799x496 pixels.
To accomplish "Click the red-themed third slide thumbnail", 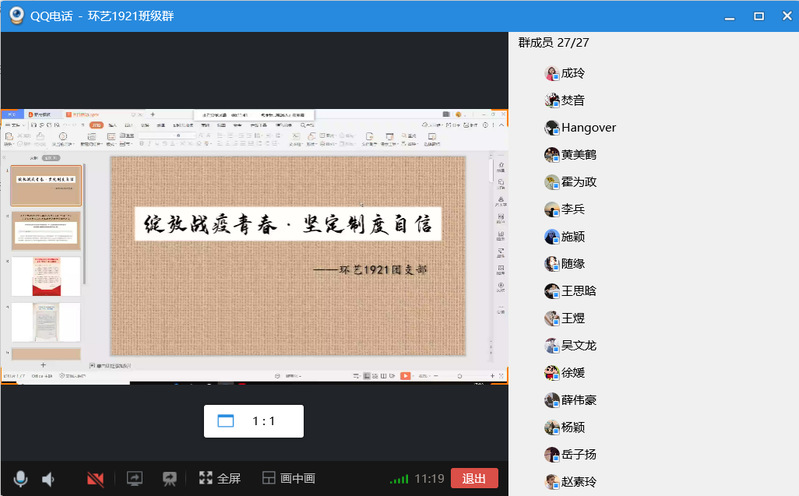I will point(46,276).
